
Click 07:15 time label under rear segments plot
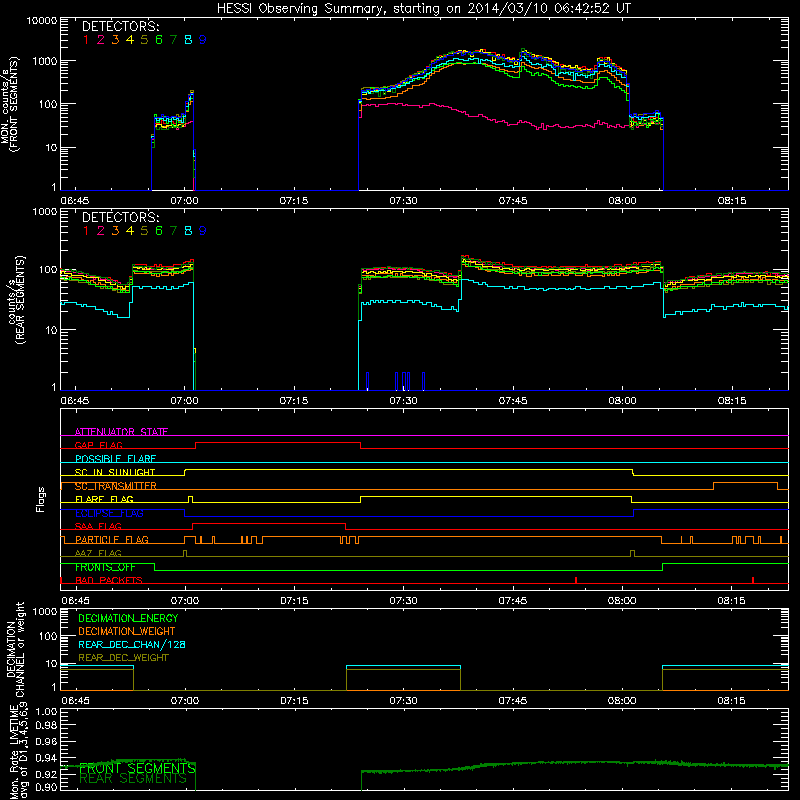click(293, 401)
